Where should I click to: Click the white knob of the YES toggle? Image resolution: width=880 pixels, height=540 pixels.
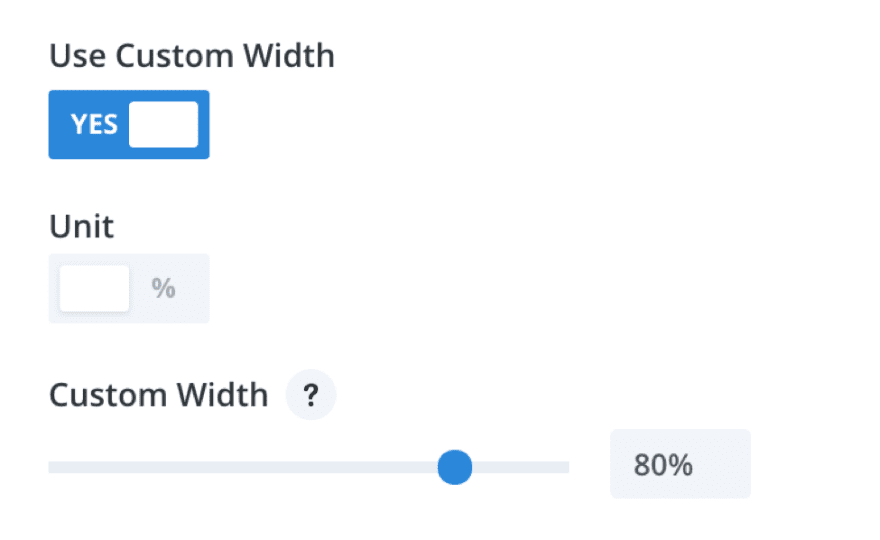click(x=163, y=125)
